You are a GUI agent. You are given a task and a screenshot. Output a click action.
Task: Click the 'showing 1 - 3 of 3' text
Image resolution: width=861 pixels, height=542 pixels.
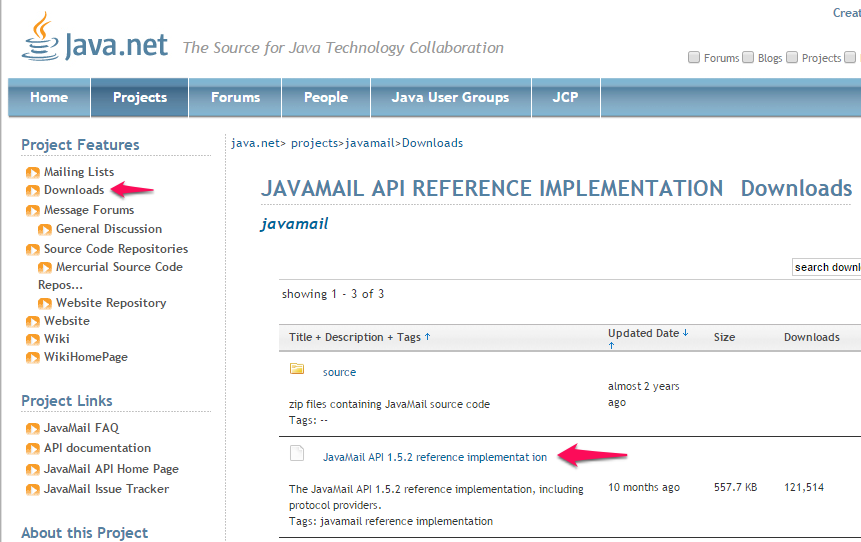pos(333,294)
